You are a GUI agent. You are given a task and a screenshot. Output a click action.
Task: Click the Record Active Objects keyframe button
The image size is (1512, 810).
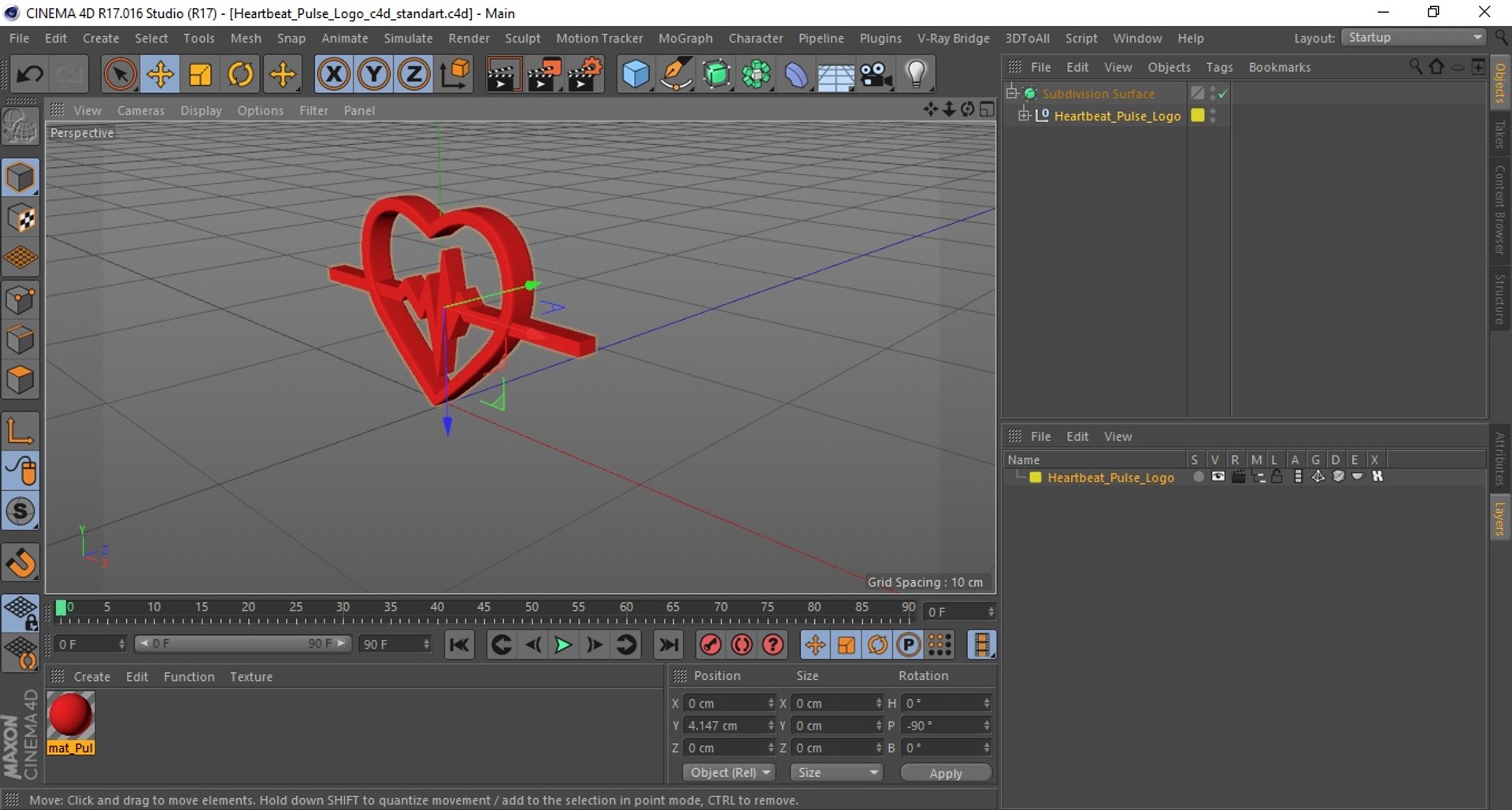click(x=710, y=645)
